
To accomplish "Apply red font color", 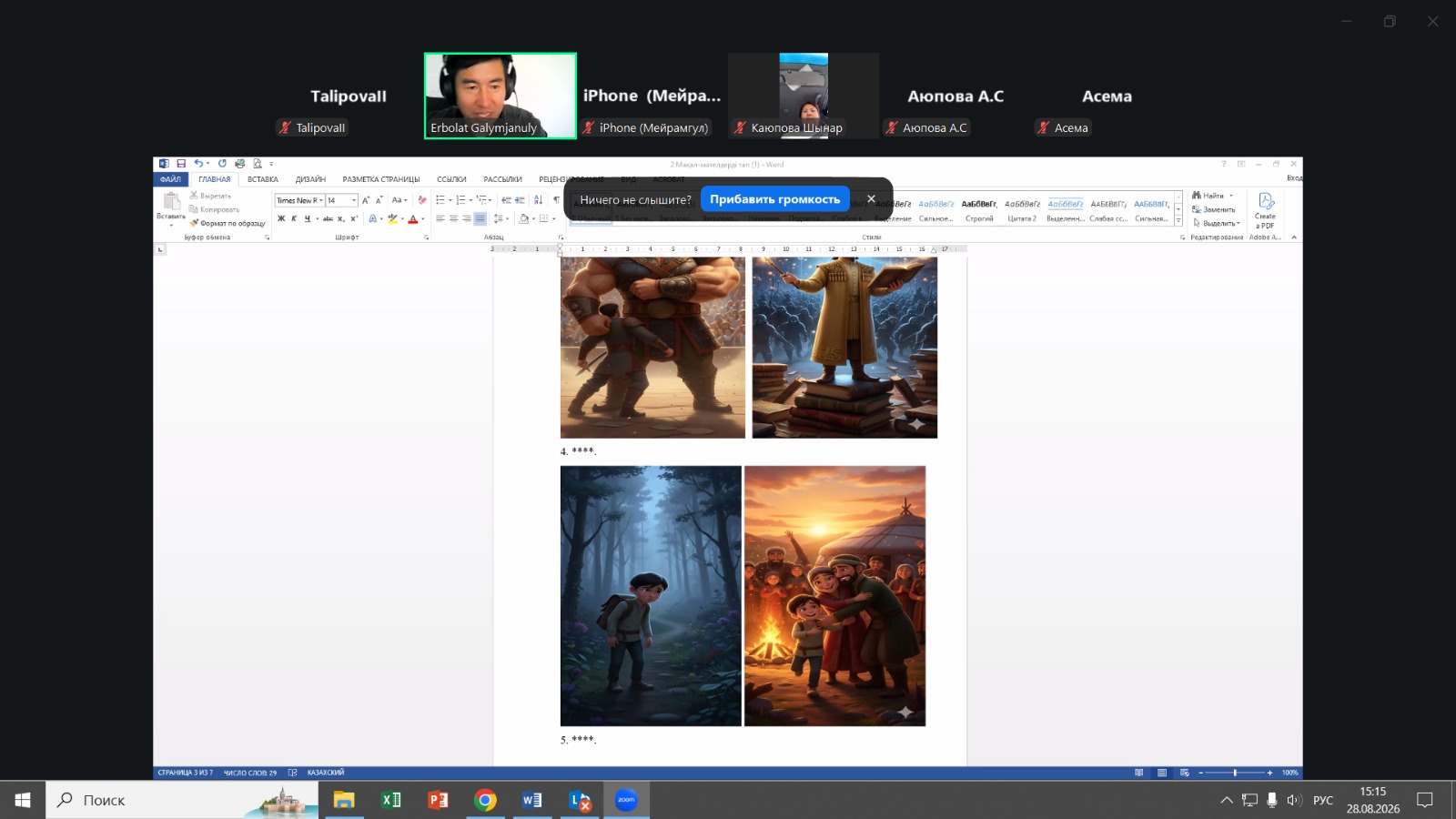I will (x=413, y=218).
